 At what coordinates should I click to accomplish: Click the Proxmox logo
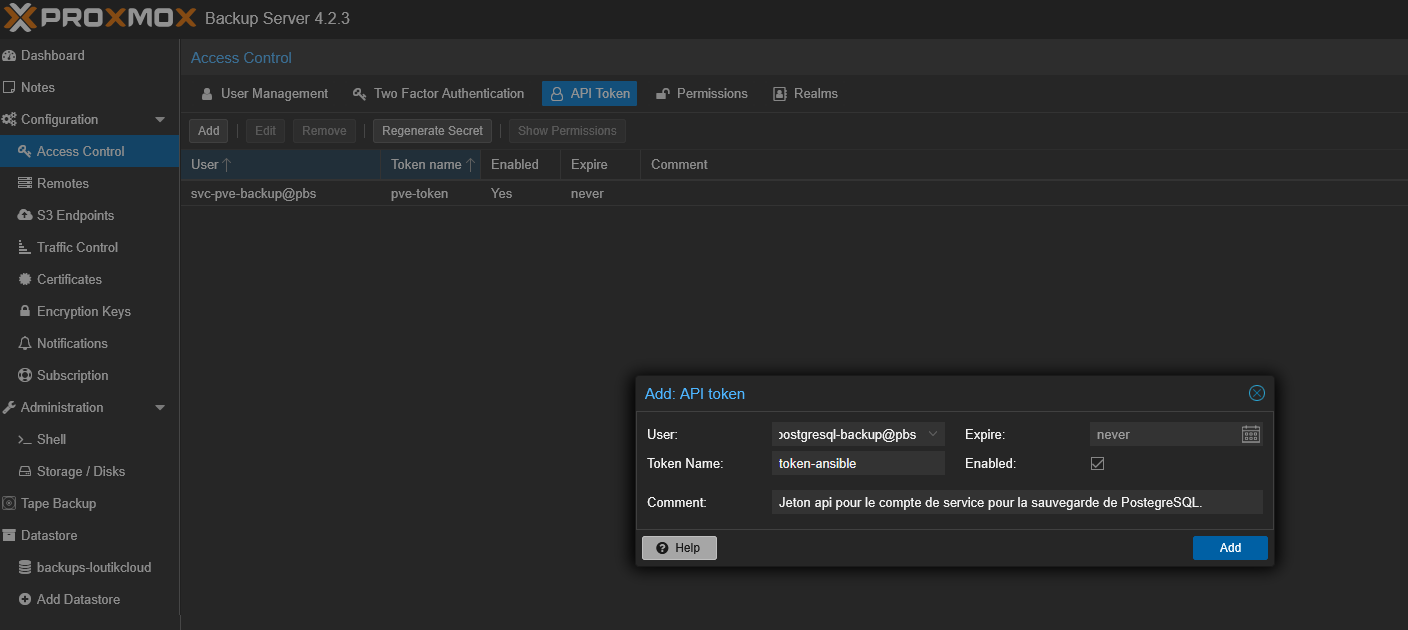102,18
